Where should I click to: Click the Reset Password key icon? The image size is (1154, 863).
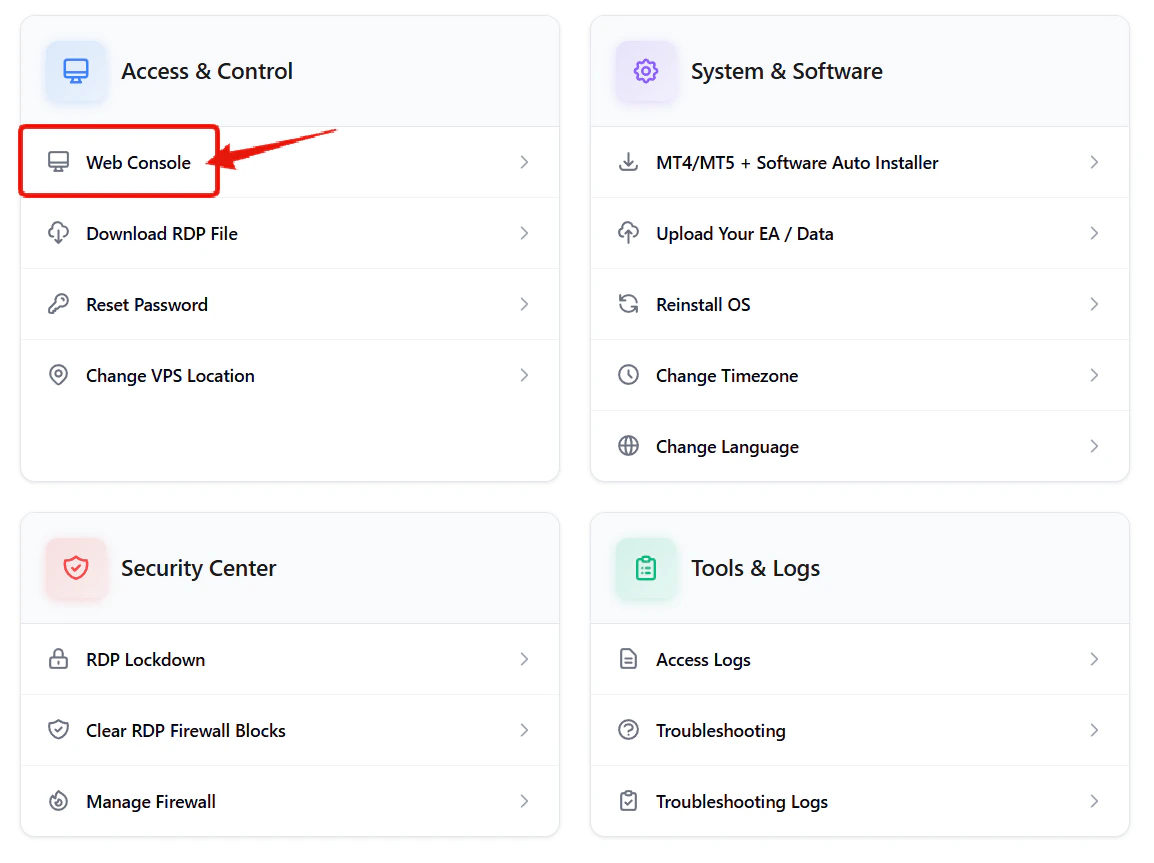pos(59,304)
